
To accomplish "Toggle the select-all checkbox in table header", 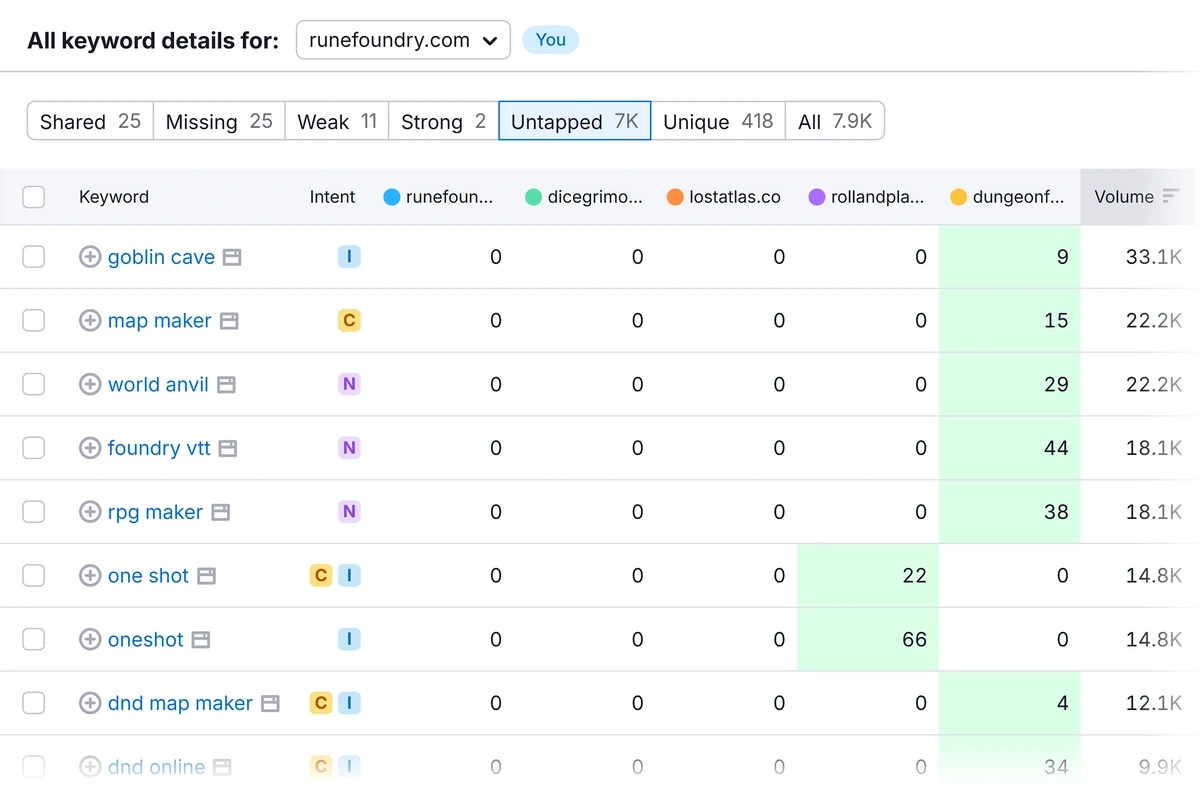I will 34,197.
